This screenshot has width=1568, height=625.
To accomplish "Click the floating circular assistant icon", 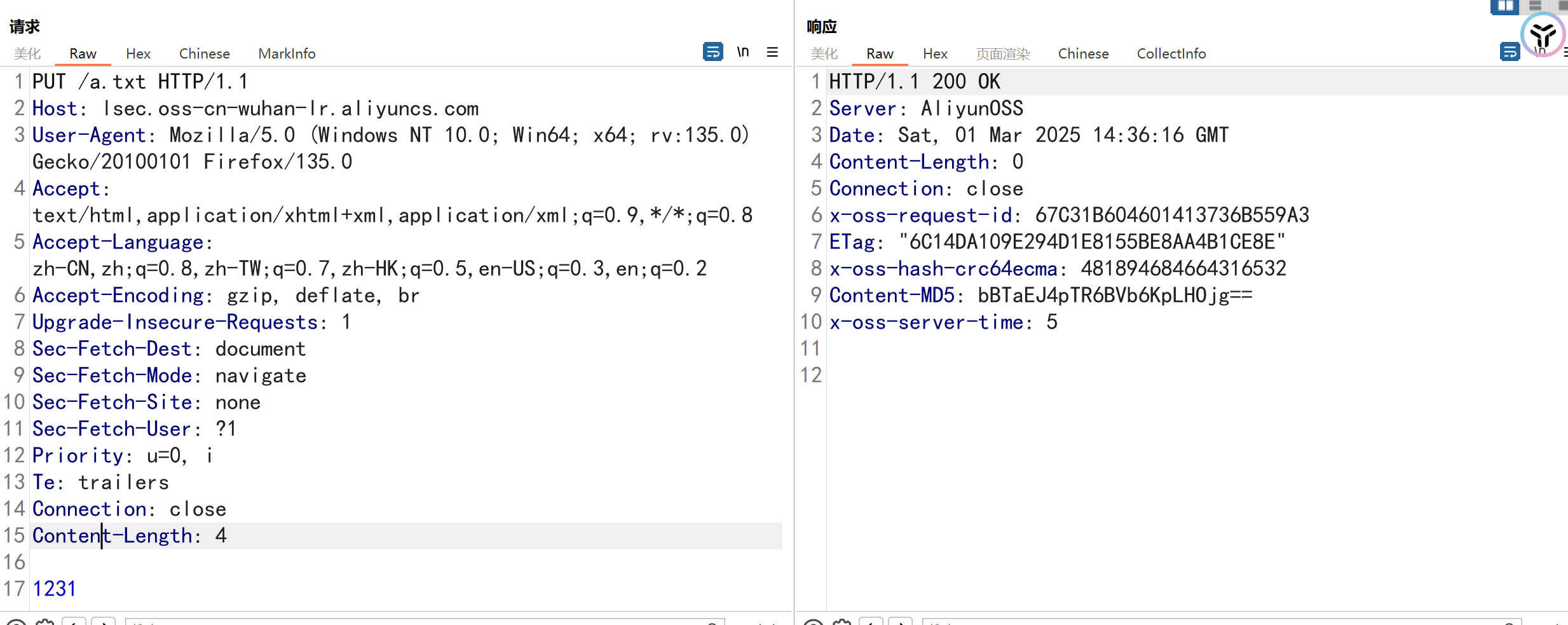I will tap(1543, 34).
